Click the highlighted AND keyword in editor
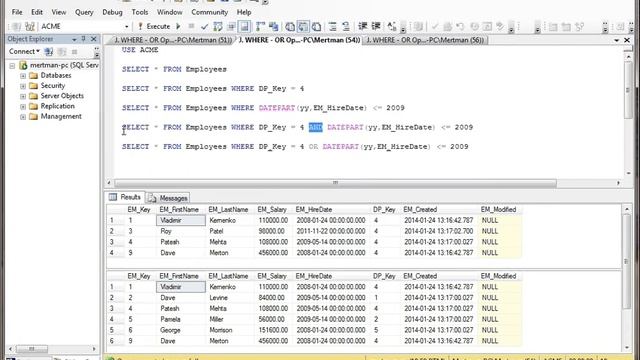The image size is (640, 360). (316, 127)
